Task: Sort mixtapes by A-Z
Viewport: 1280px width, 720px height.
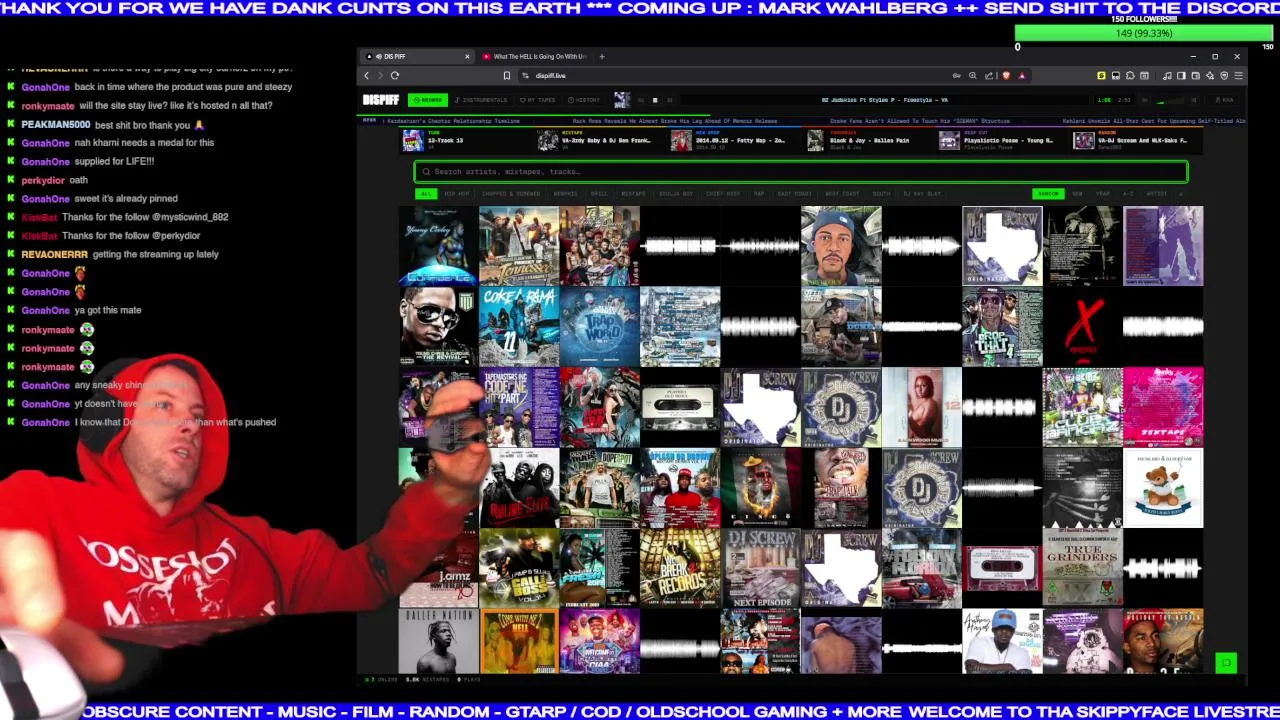Action: click(x=1128, y=194)
